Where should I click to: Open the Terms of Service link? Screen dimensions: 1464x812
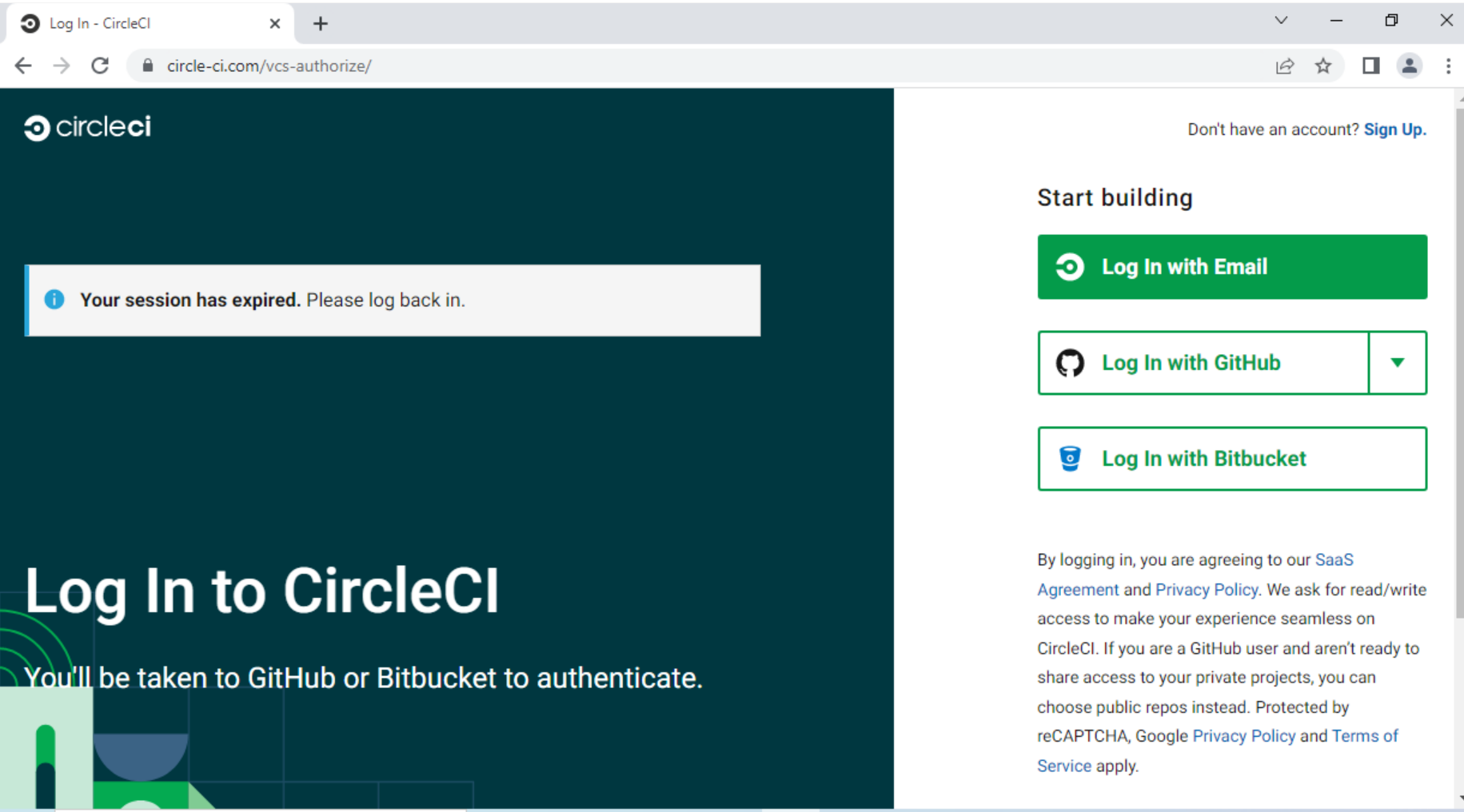point(1365,736)
